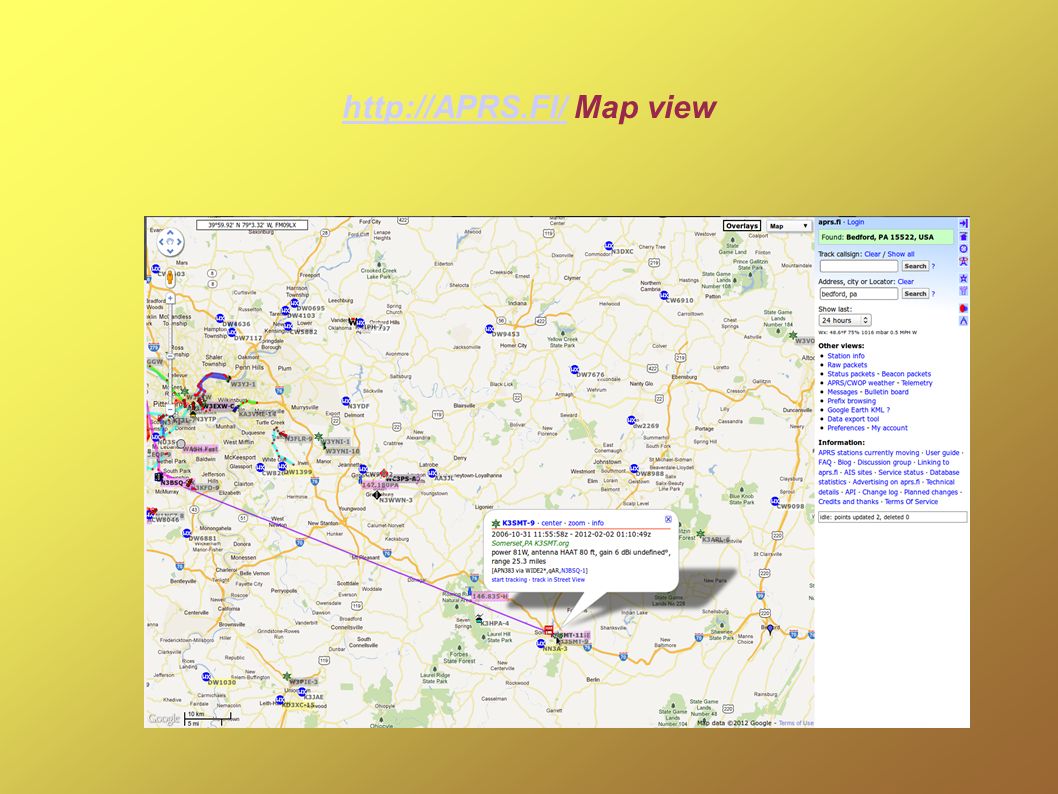Click the info link in K3SMT-9 balloon
1058x794 pixels.
598,523
